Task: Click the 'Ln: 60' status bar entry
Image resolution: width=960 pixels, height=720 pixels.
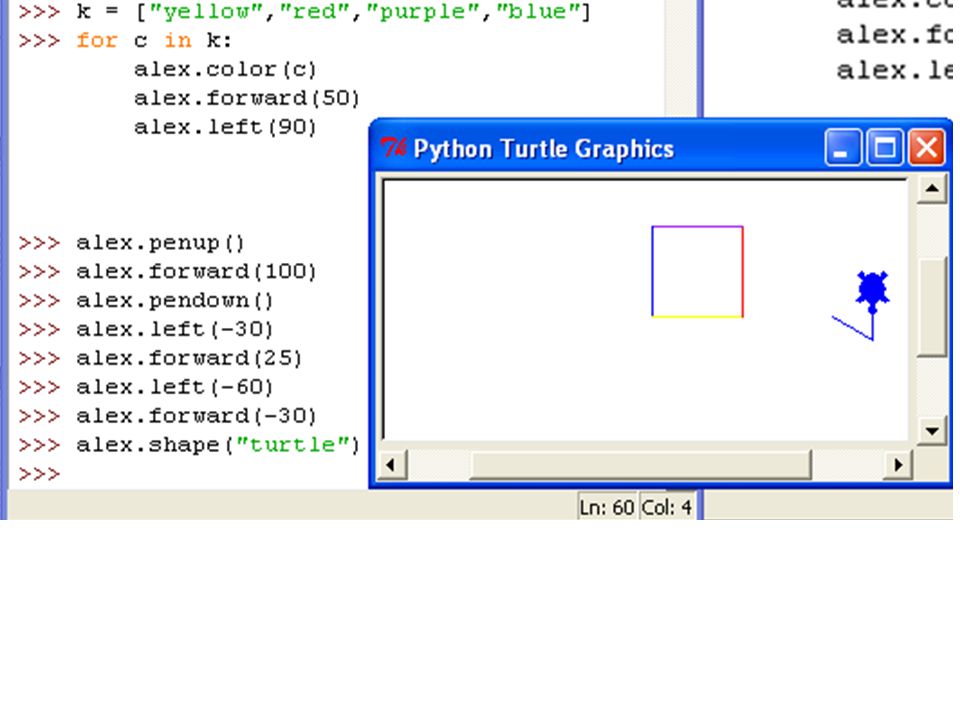Action: pyautogui.click(x=607, y=508)
